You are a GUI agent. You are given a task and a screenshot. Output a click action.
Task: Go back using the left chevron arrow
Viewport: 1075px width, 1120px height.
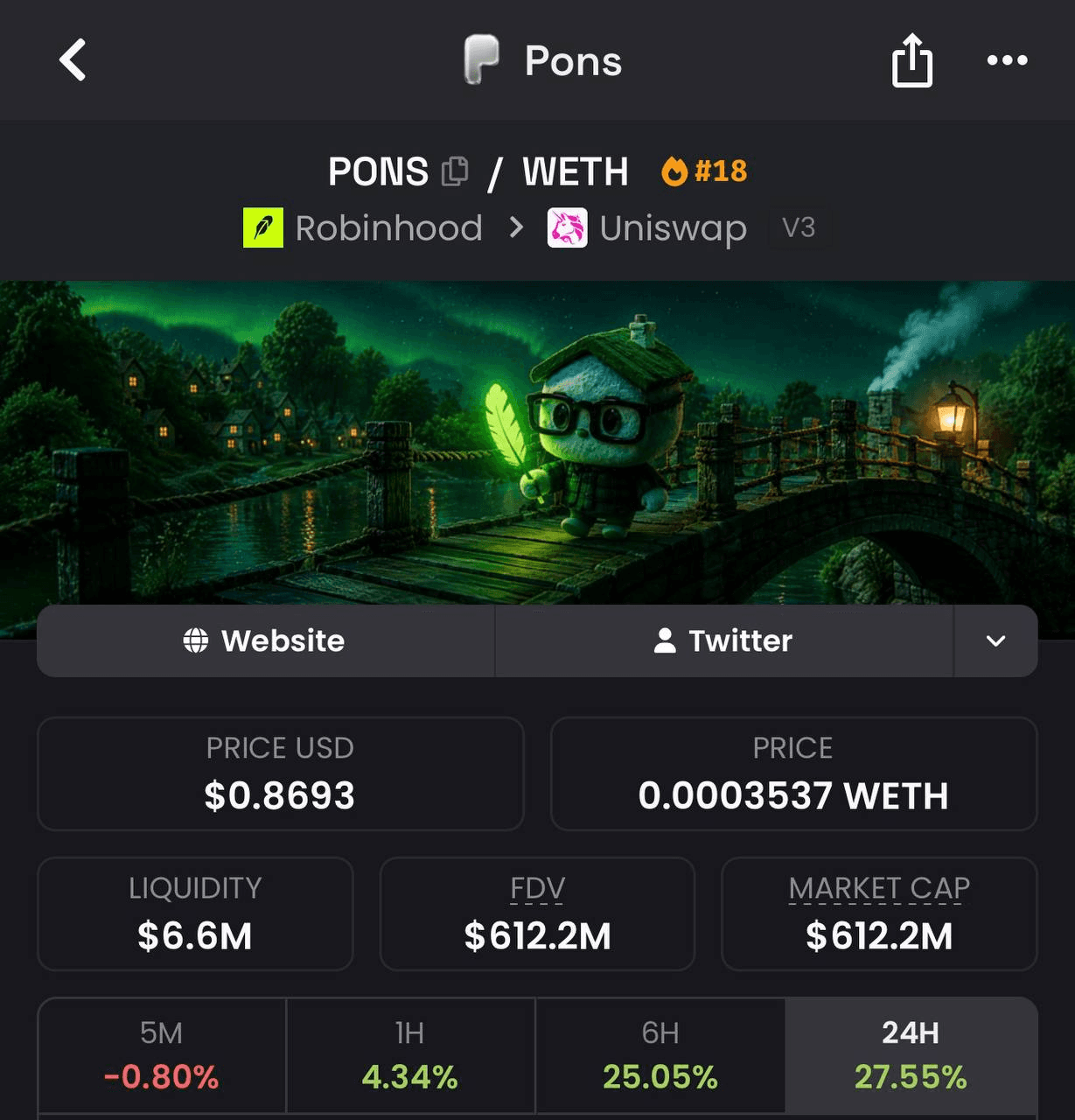73,60
